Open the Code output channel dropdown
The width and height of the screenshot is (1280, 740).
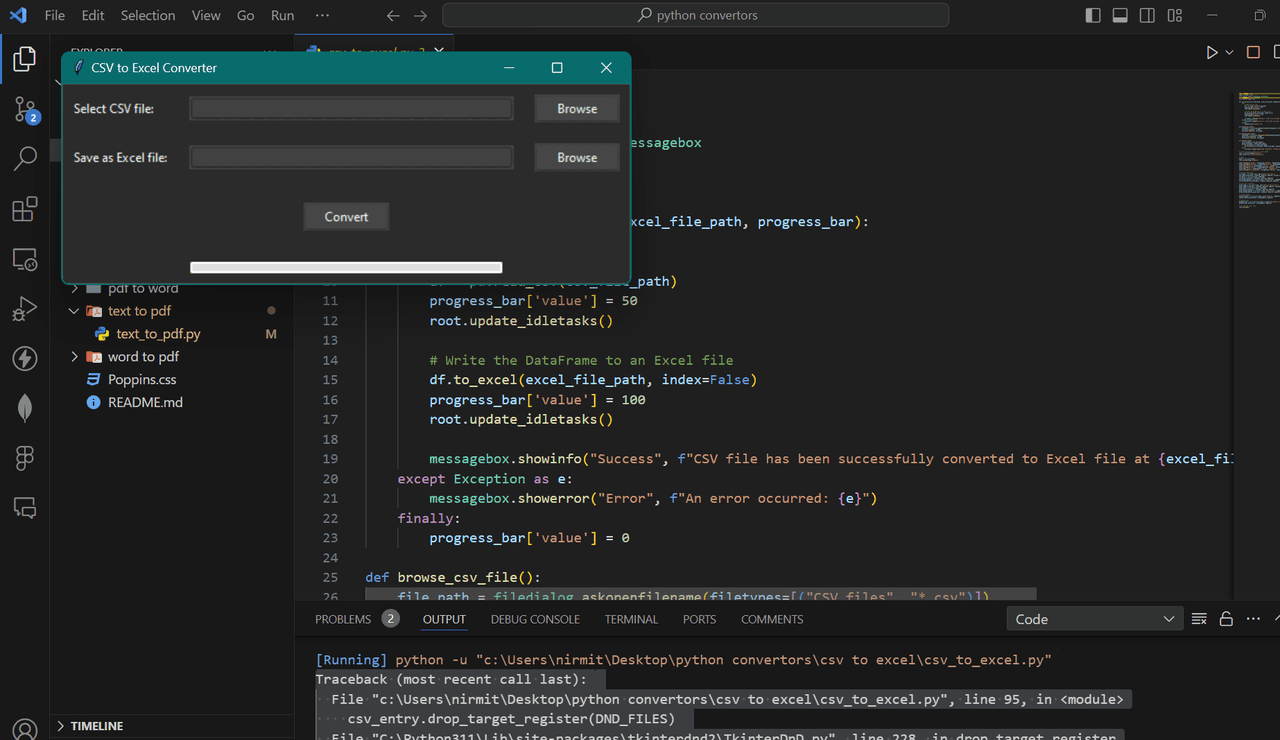point(1094,619)
